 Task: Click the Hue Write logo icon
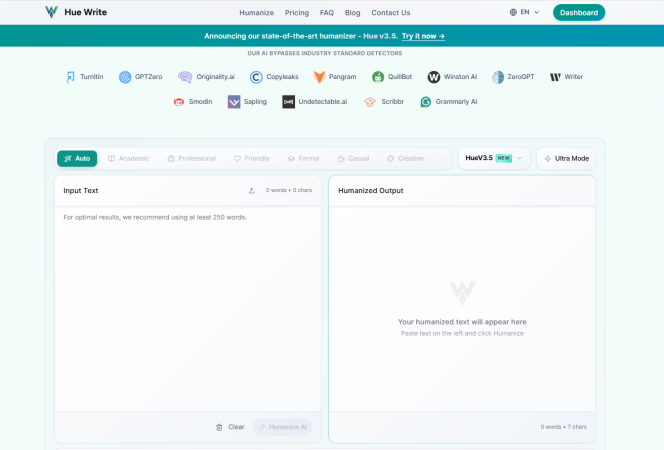(52, 13)
